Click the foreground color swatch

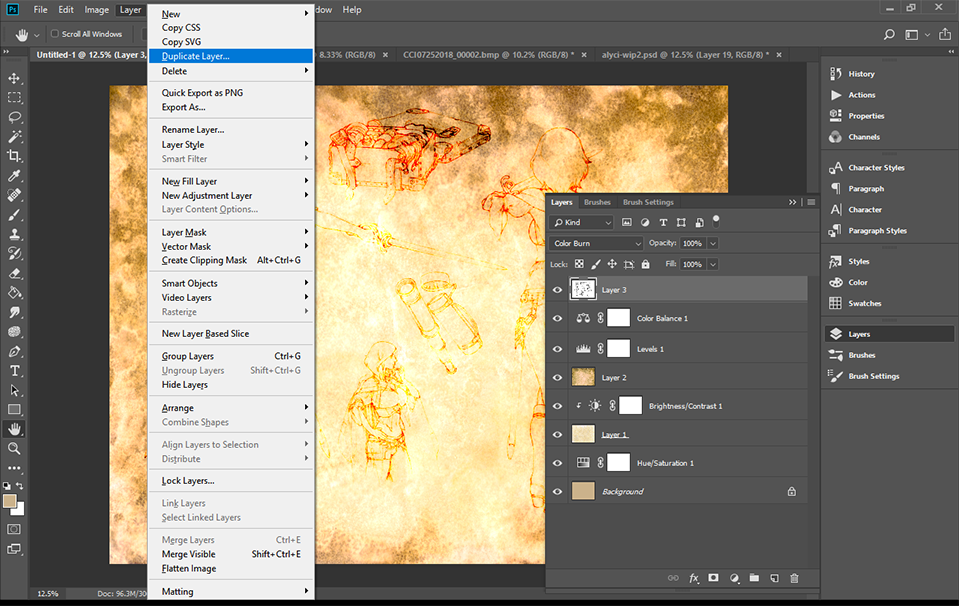[9, 501]
